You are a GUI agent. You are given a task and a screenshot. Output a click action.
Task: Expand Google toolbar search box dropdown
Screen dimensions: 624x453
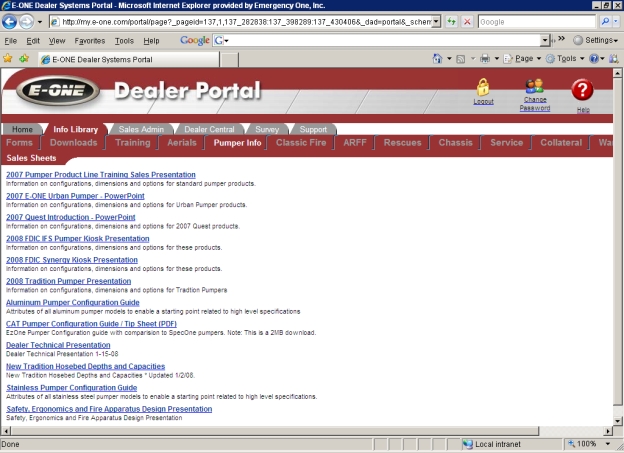[545, 40]
